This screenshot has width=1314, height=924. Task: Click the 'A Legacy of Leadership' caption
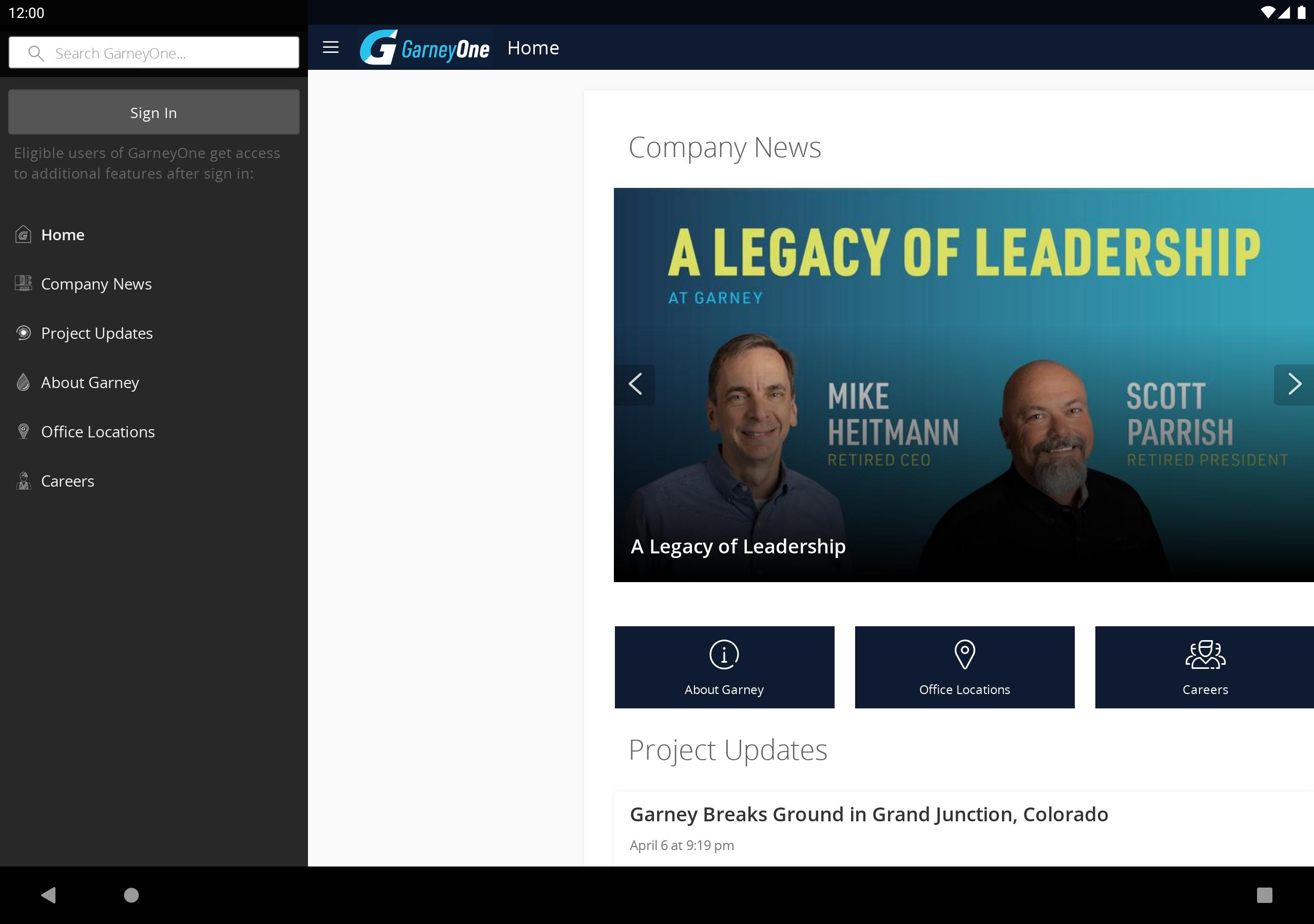coord(738,547)
